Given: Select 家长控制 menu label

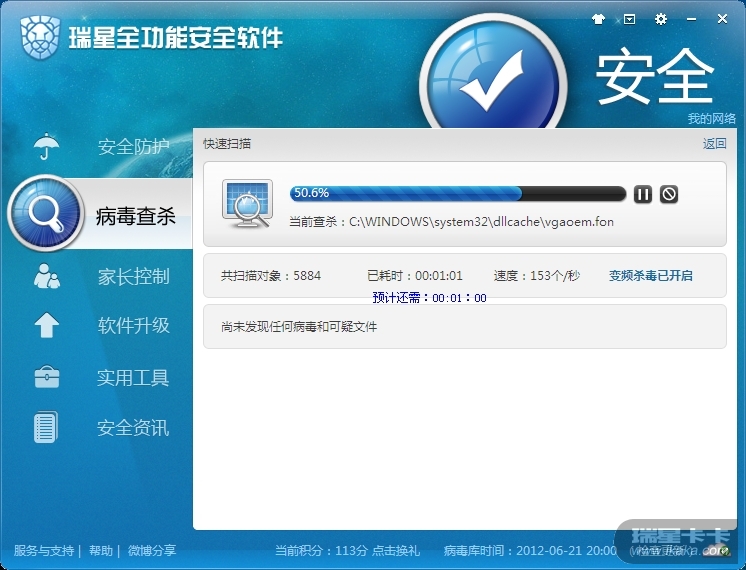Looking at the screenshot, I should pos(134,276).
